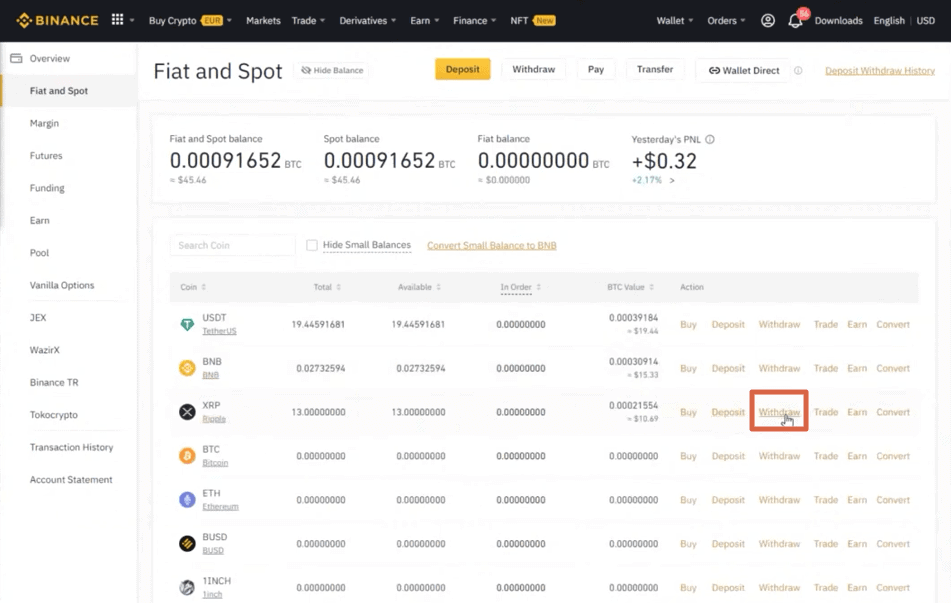Screen dimensions: 951x603
Task: Sort table by In Order column arrows
Action: click(539, 287)
